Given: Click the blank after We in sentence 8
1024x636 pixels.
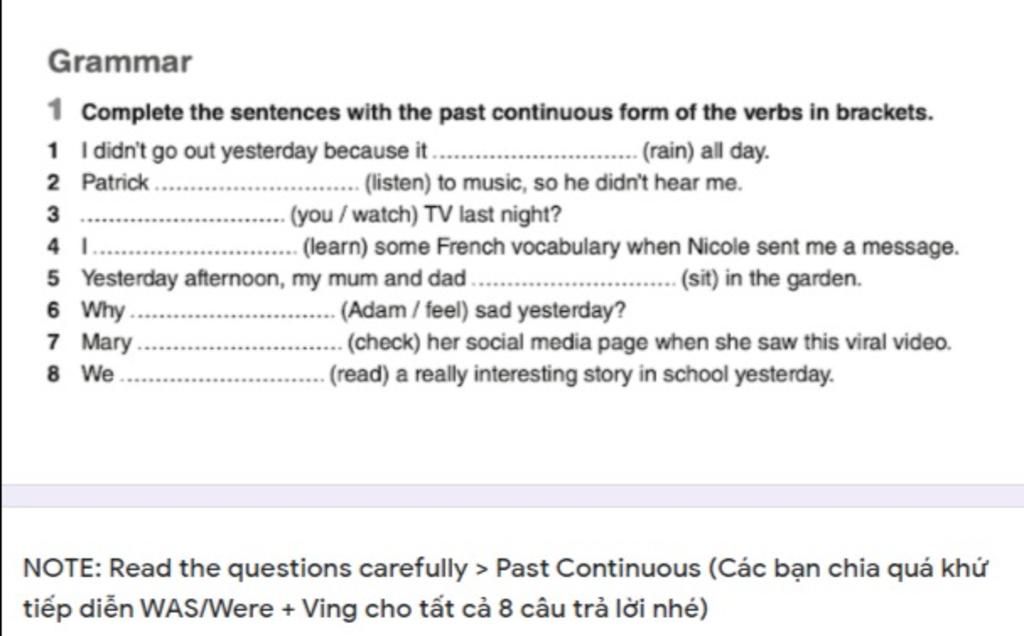Looking at the screenshot, I should [221, 376].
